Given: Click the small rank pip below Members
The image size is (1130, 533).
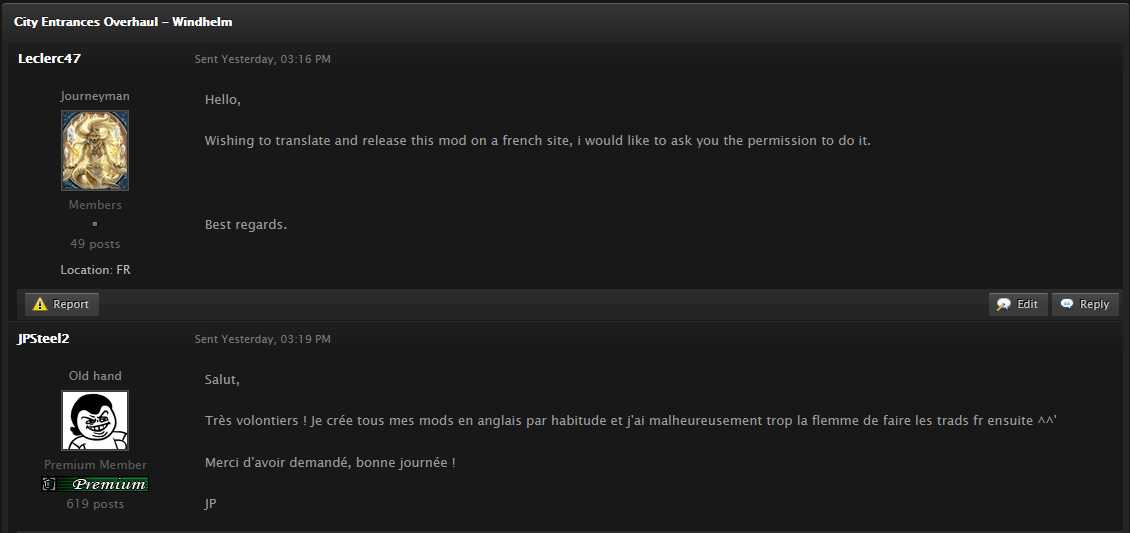Looking at the screenshot, I should pyautogui.click(x=95, y=224).
